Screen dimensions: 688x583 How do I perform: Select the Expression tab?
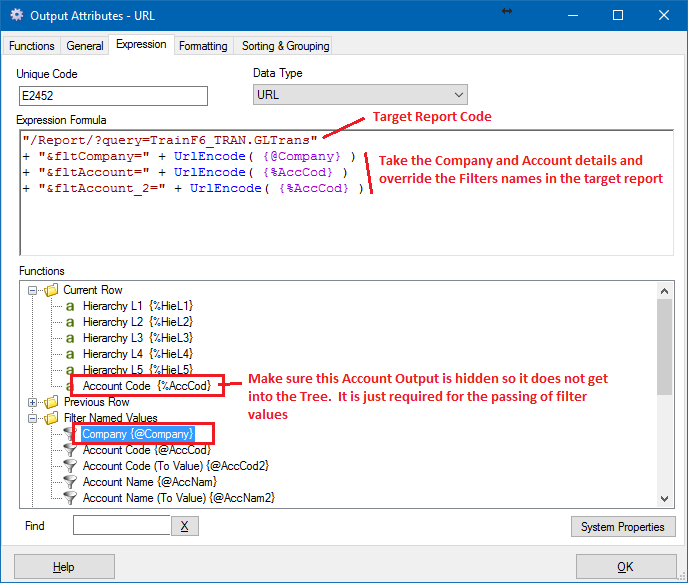(x=141, y=44)
